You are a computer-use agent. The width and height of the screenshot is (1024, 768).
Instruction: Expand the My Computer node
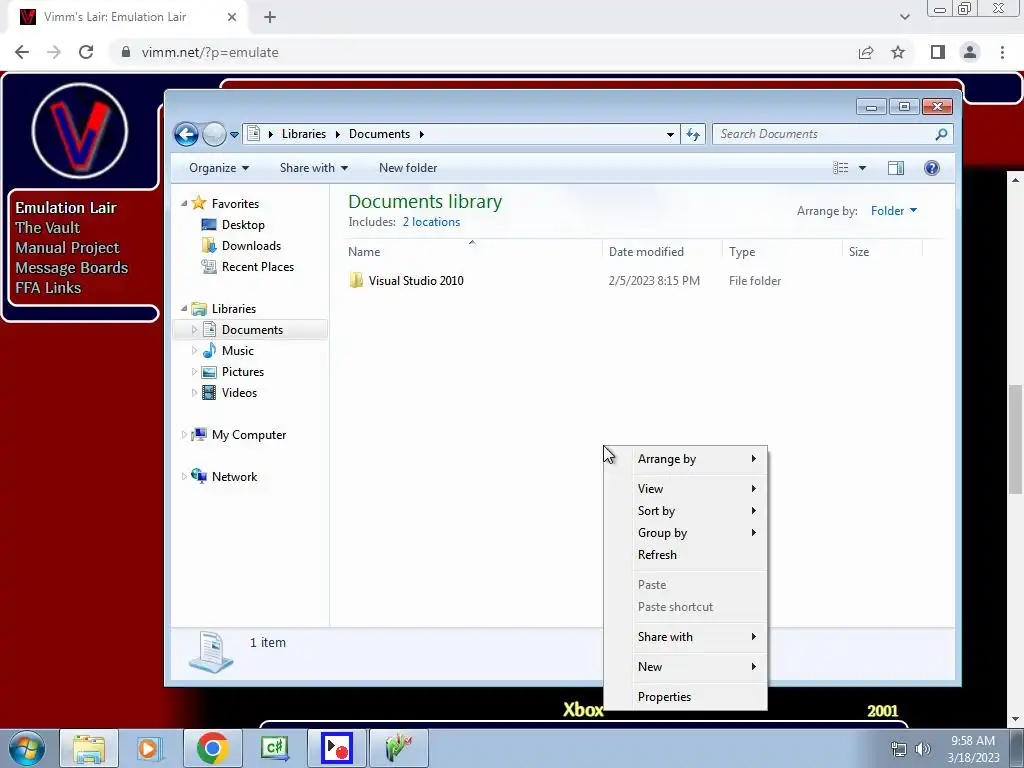coord(184,434)
